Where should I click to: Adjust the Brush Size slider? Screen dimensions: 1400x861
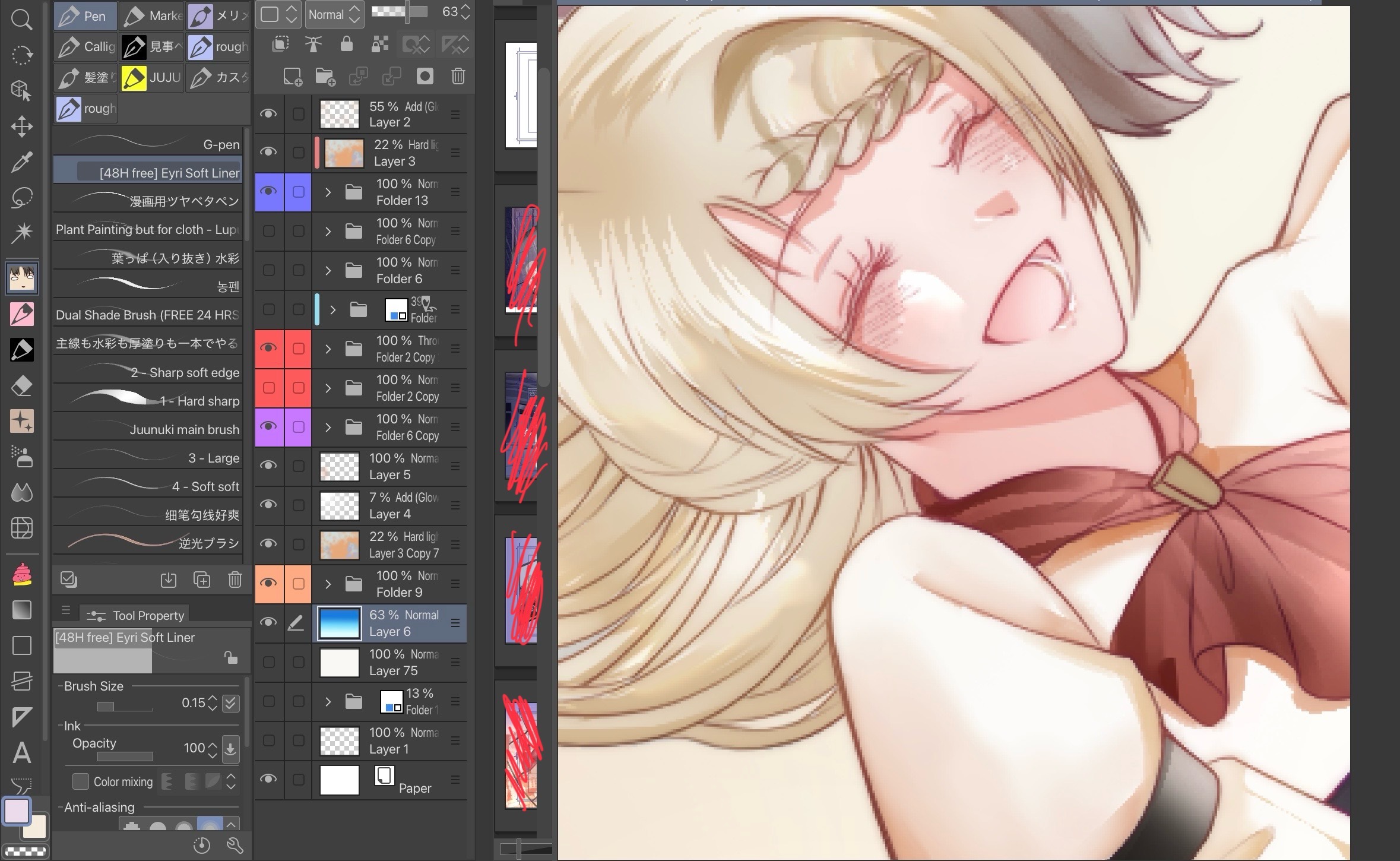(125, 707)
